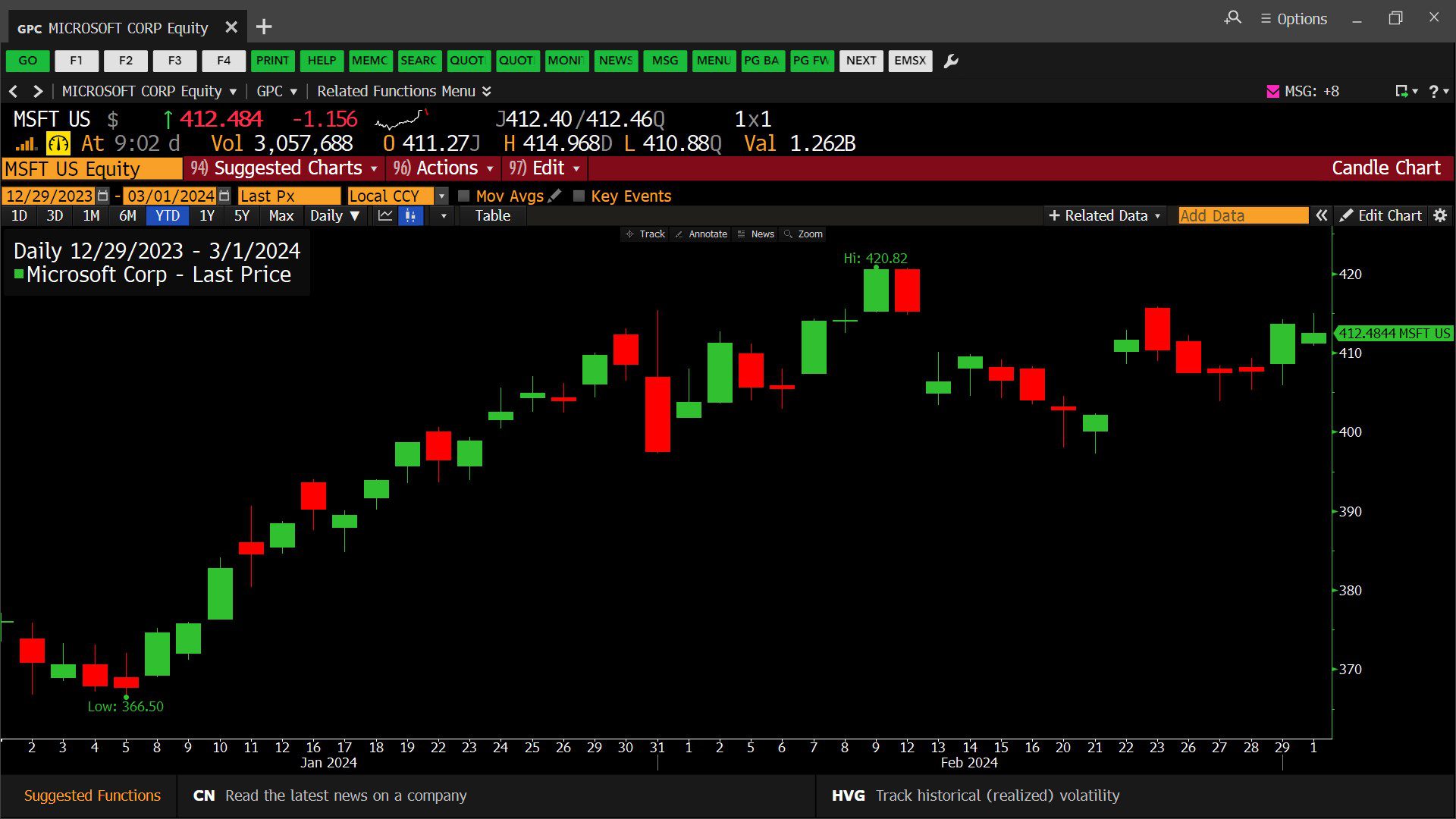The width and height of the screenshot is (1456, 819).
Task: Open the Daily periodicity dropdown
Action: pos(334,215)
